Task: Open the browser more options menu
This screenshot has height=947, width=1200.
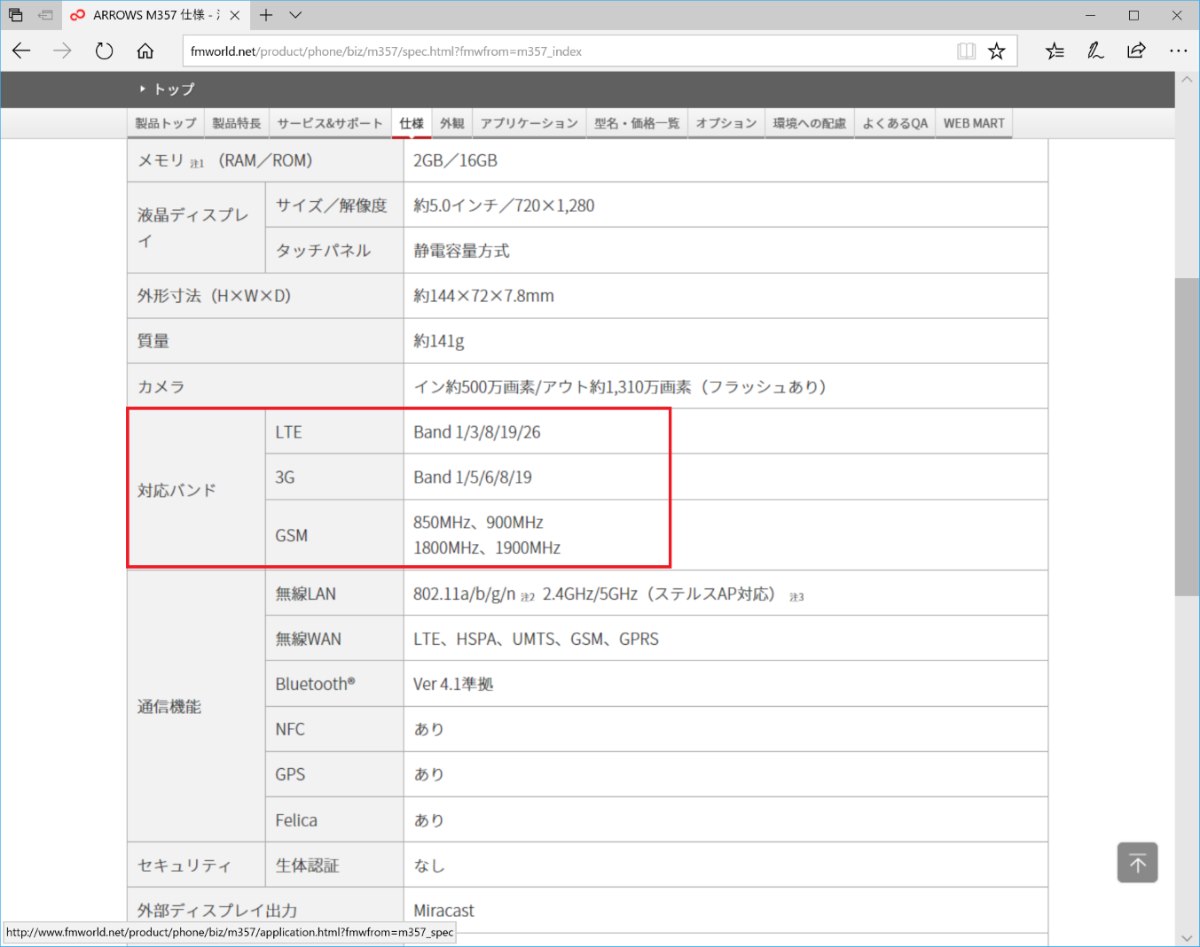Action: point(1177,51)
